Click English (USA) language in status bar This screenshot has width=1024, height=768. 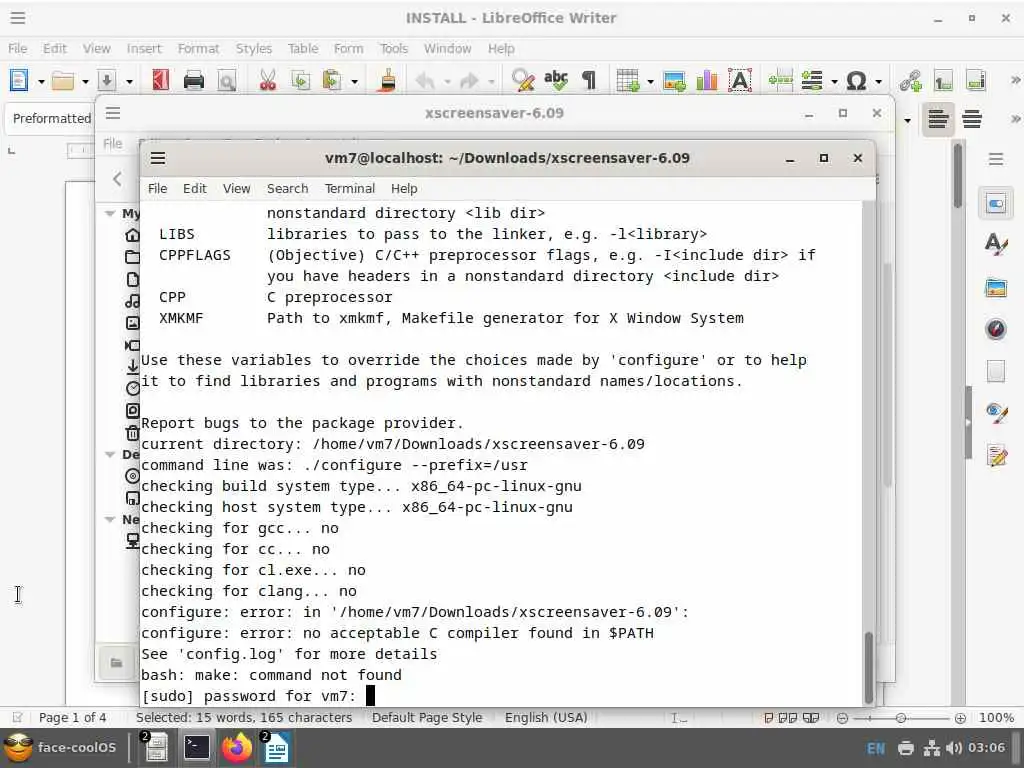546,718
